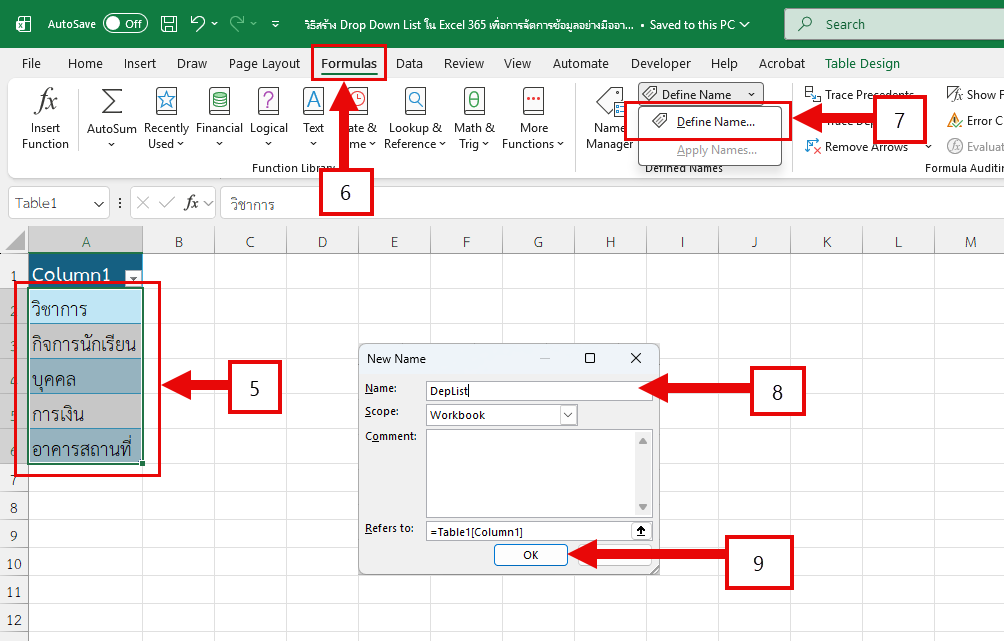Viewport: 1004px width, 641px height.
Task: Choose Apply Names... menu entry
Action: coord(710,150)
